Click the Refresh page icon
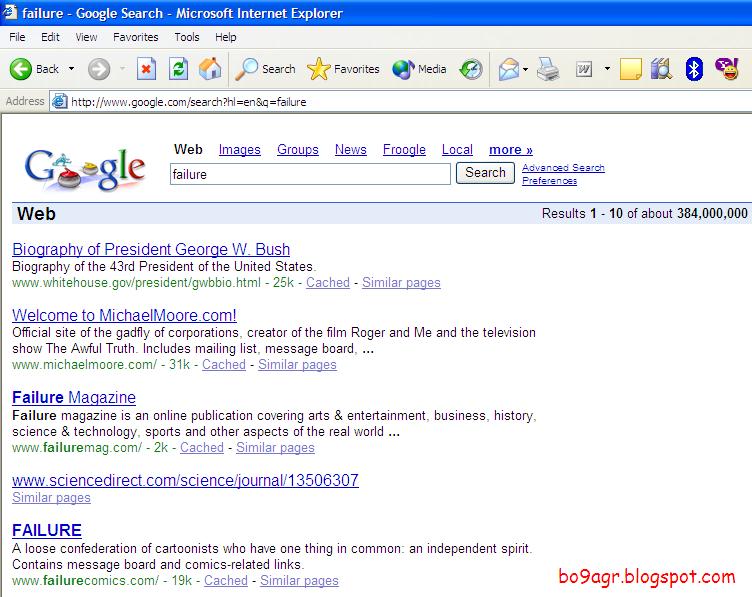 pyautogui.click(x=178, y=69)
